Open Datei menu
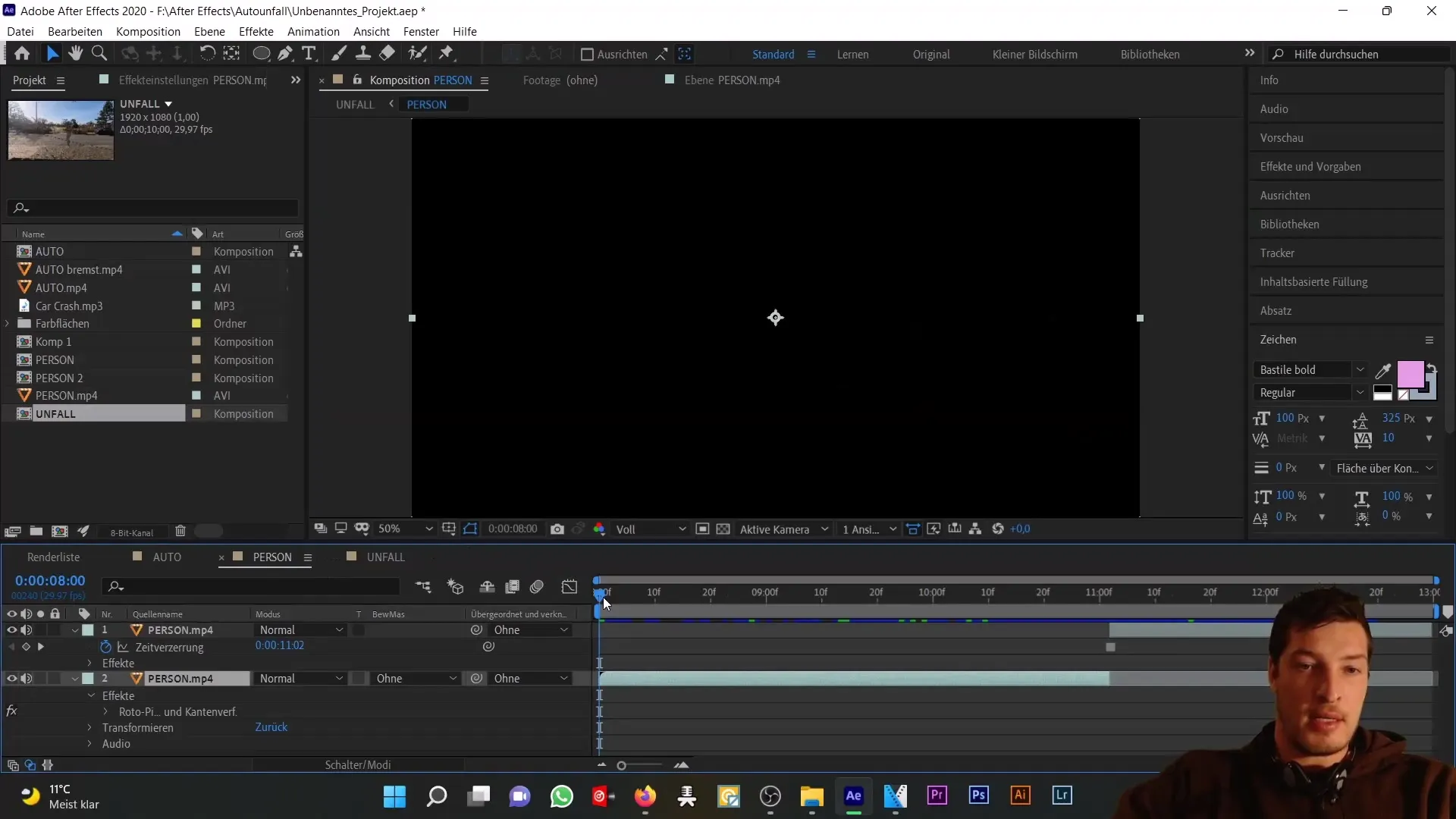This screenshot has height=819, width=1456. point(20,32)
